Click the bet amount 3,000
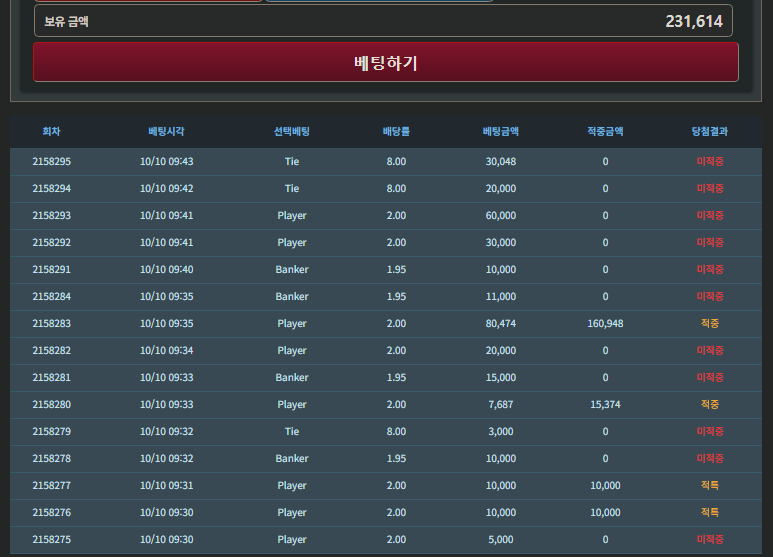The width and height of the screenshot is (773, 557). coord(501,432)
